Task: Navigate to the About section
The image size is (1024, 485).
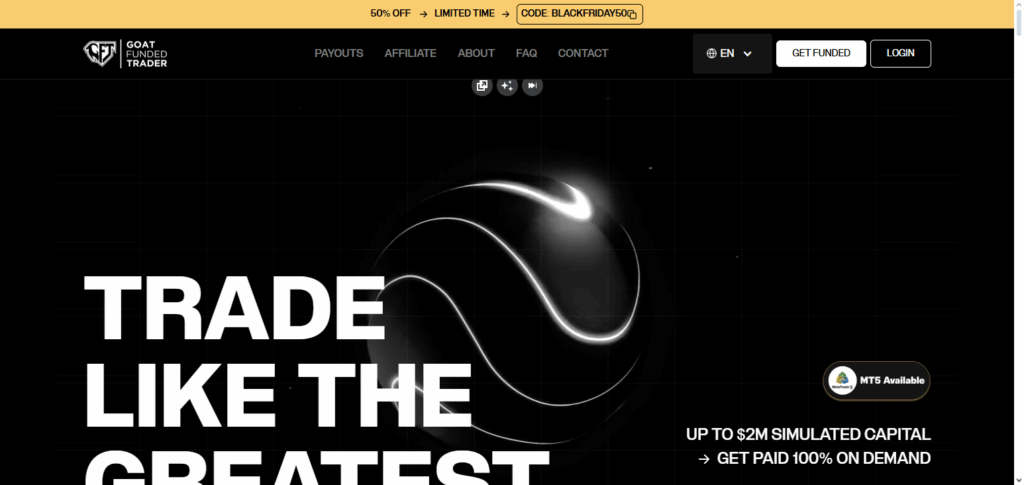Action: pos(476,54)
